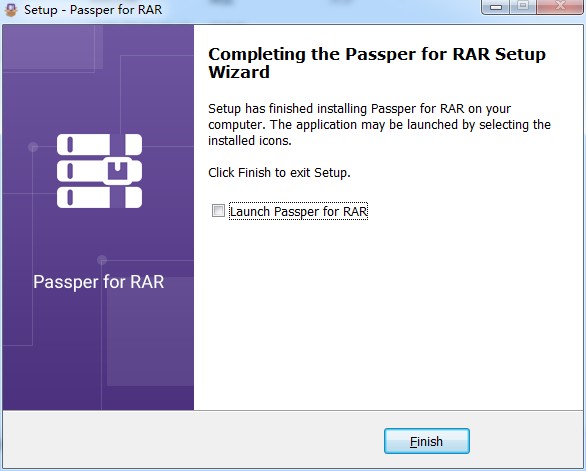Click the "Click Finish to exit Setup." text
This screenshot has width=586, height=471.
tap(279, 173)
